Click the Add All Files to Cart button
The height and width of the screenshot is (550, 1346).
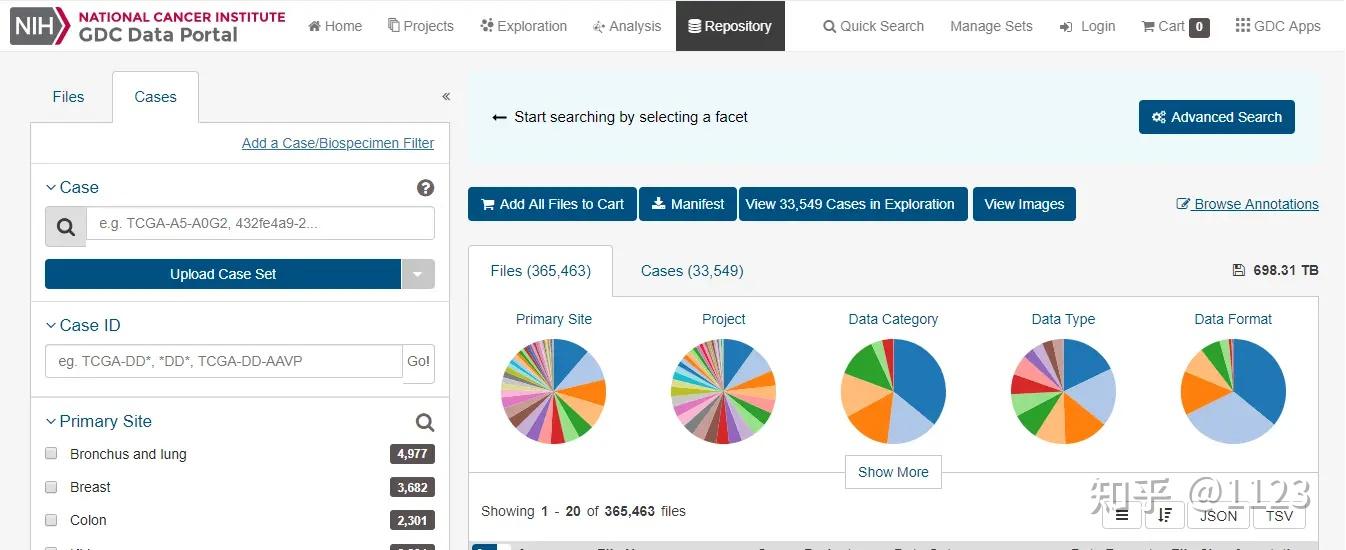coord(552,204)
